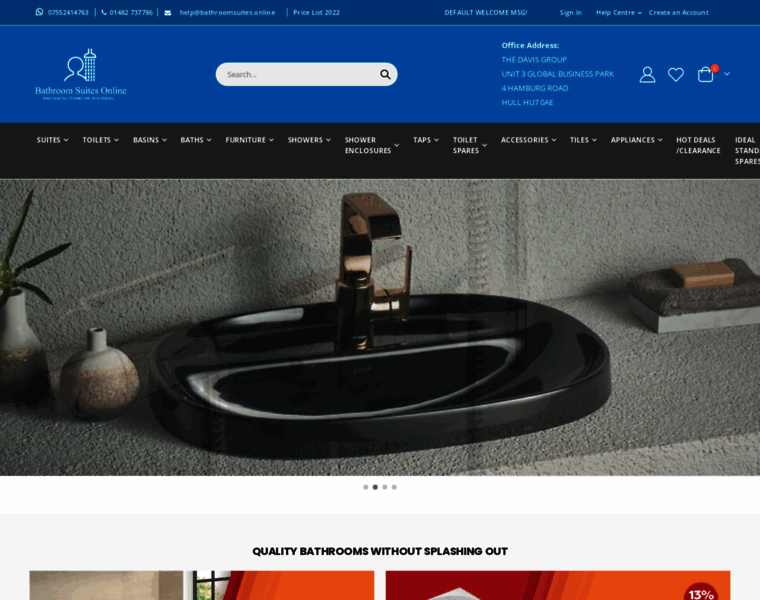The width and height of the screenshot is (760, 600).
Task: Click WhatsApp number 07552414763
Action: coord(68,13)
